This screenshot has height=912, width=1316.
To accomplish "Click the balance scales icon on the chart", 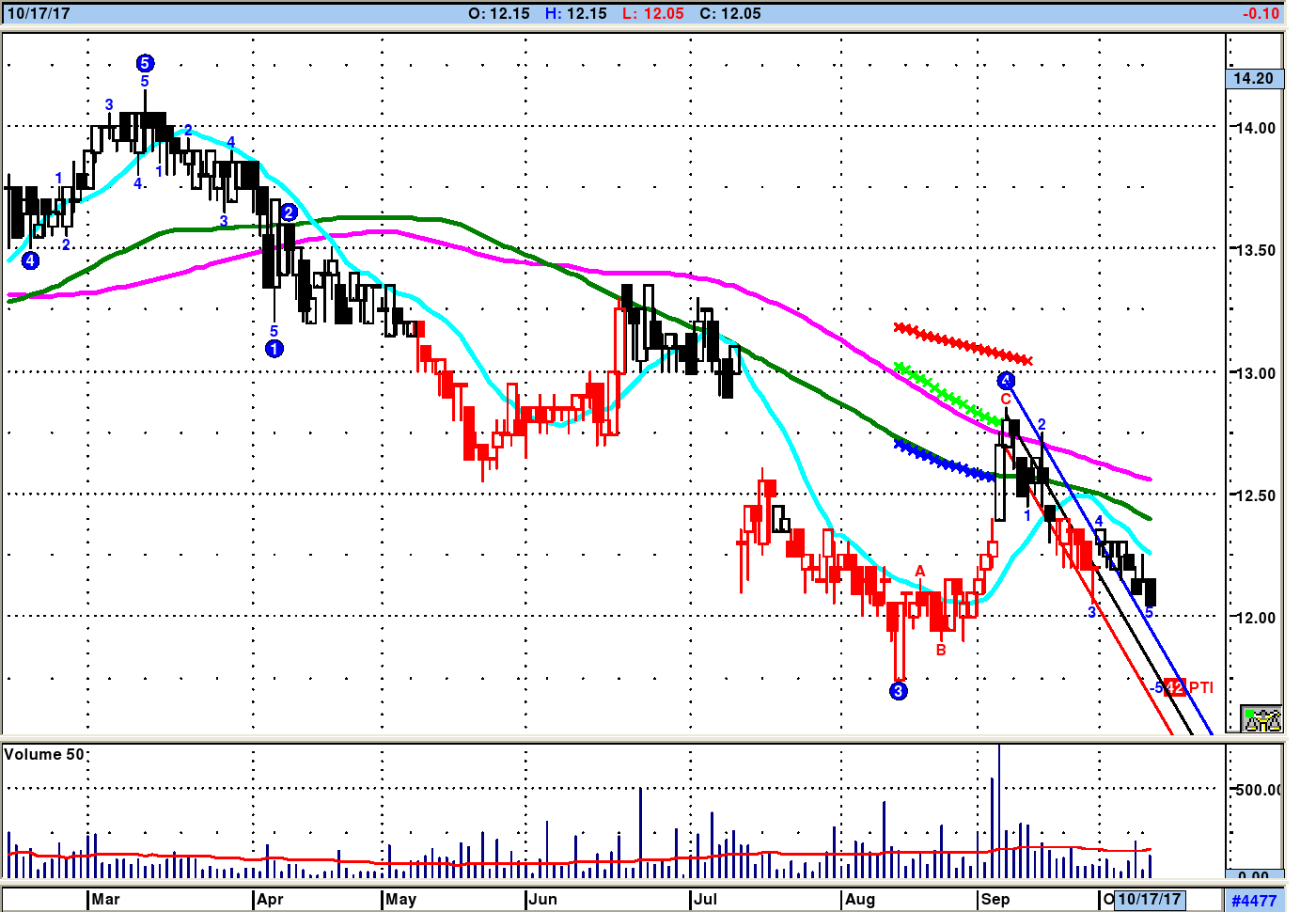I will click(x=1261, y=719).
